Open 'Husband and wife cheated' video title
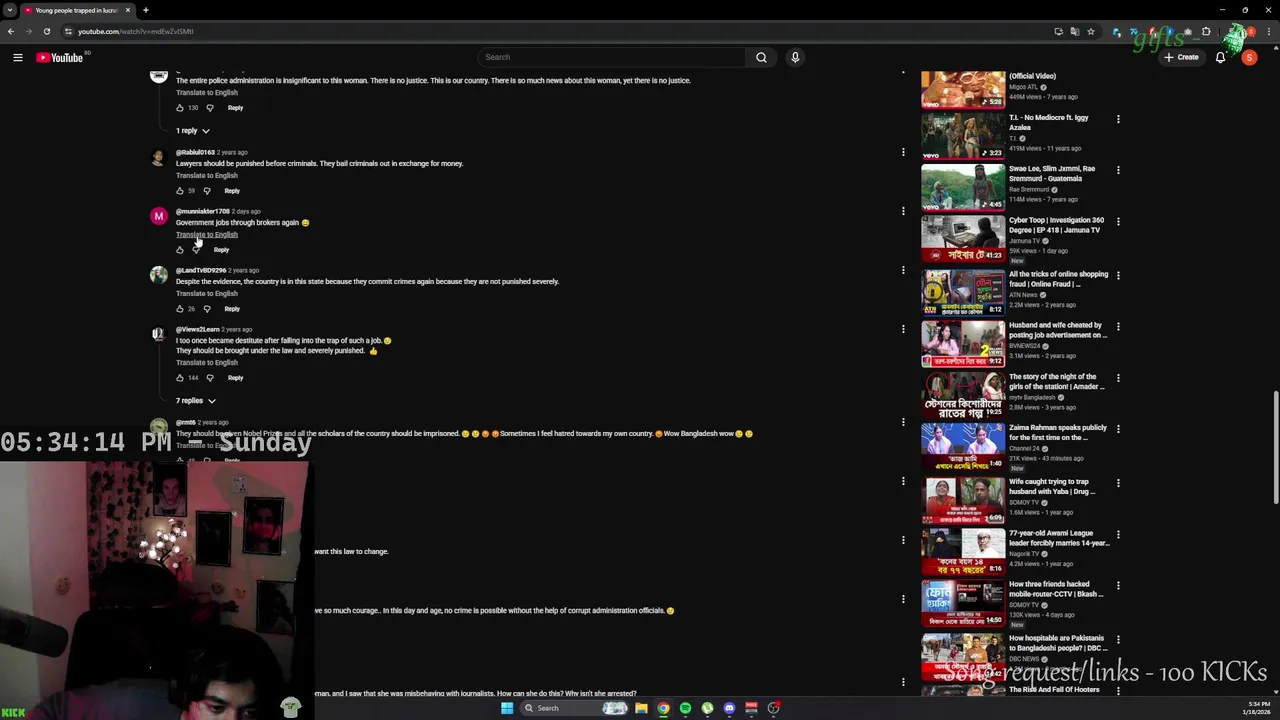Screen dimensions: 1280x720 pos(1057,330)
